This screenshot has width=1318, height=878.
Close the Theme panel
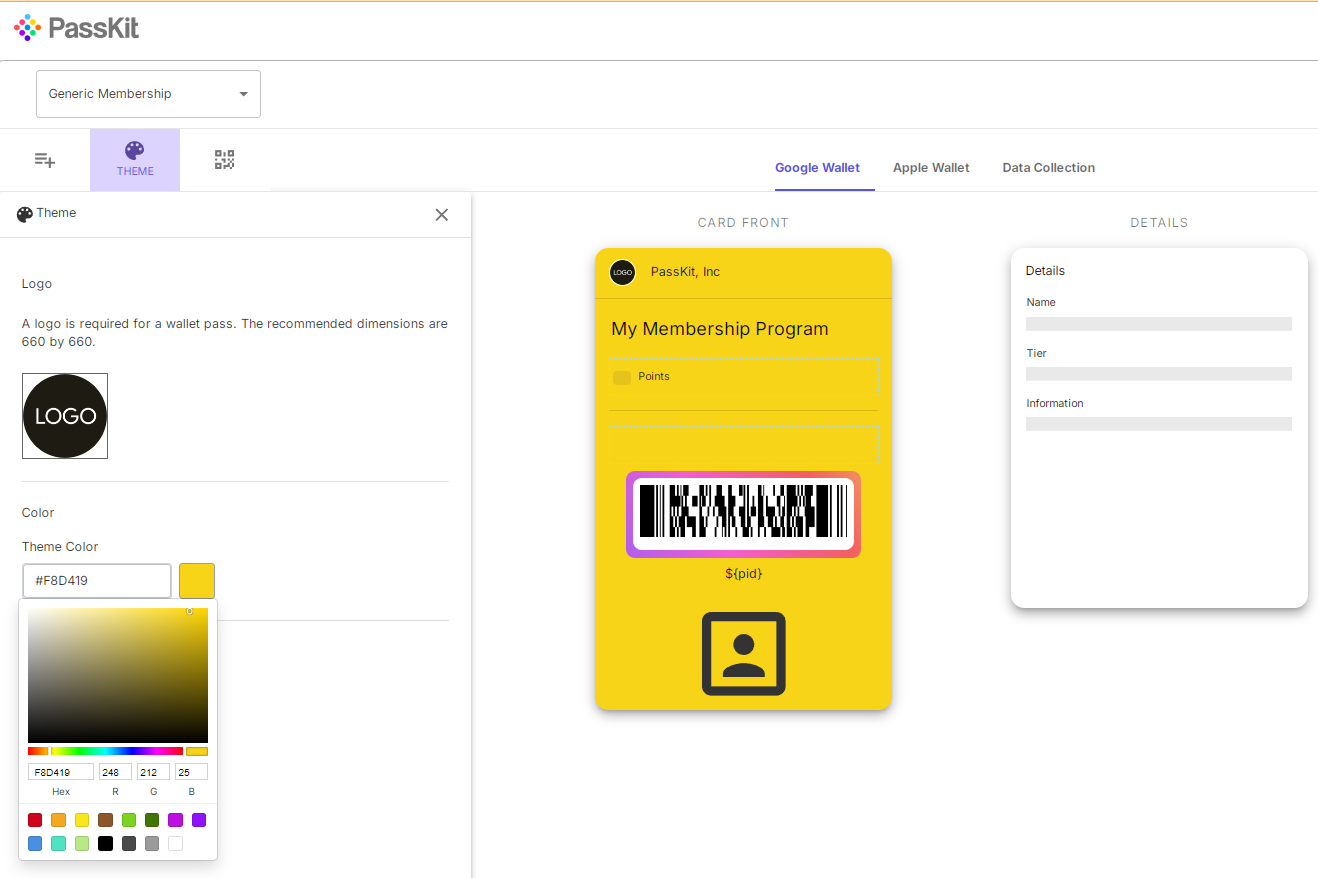442,215
